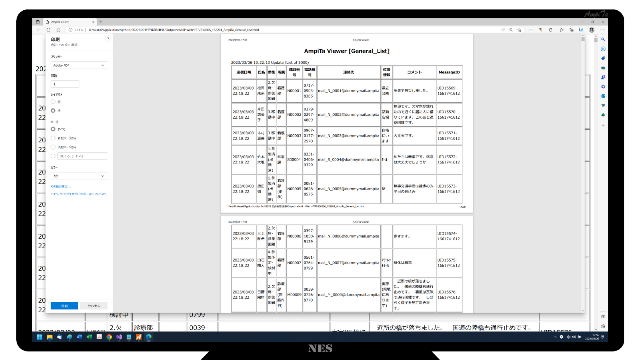The height and width of the screenshot is (360, 640).
Task: Select the landscape layout radio button
Action: click(x=53, y=111)
